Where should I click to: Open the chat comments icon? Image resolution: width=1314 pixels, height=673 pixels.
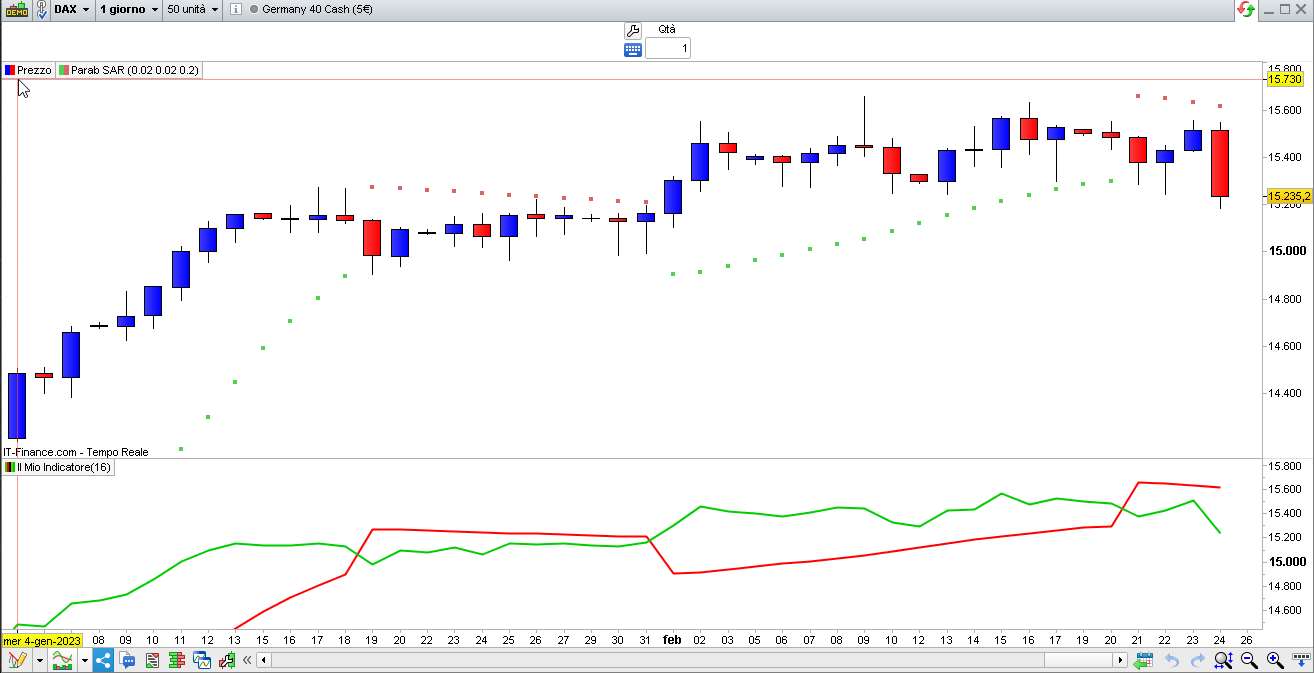127,660
